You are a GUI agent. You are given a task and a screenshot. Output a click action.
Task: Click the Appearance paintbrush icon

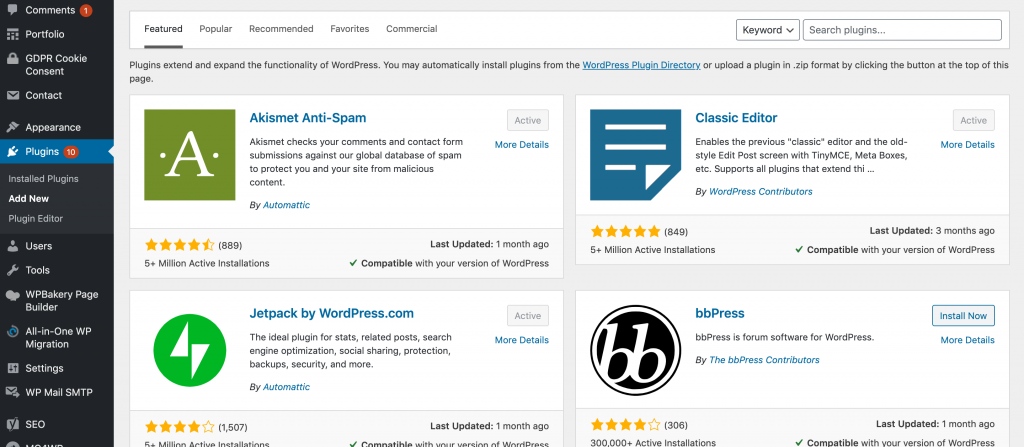point(12,127)
